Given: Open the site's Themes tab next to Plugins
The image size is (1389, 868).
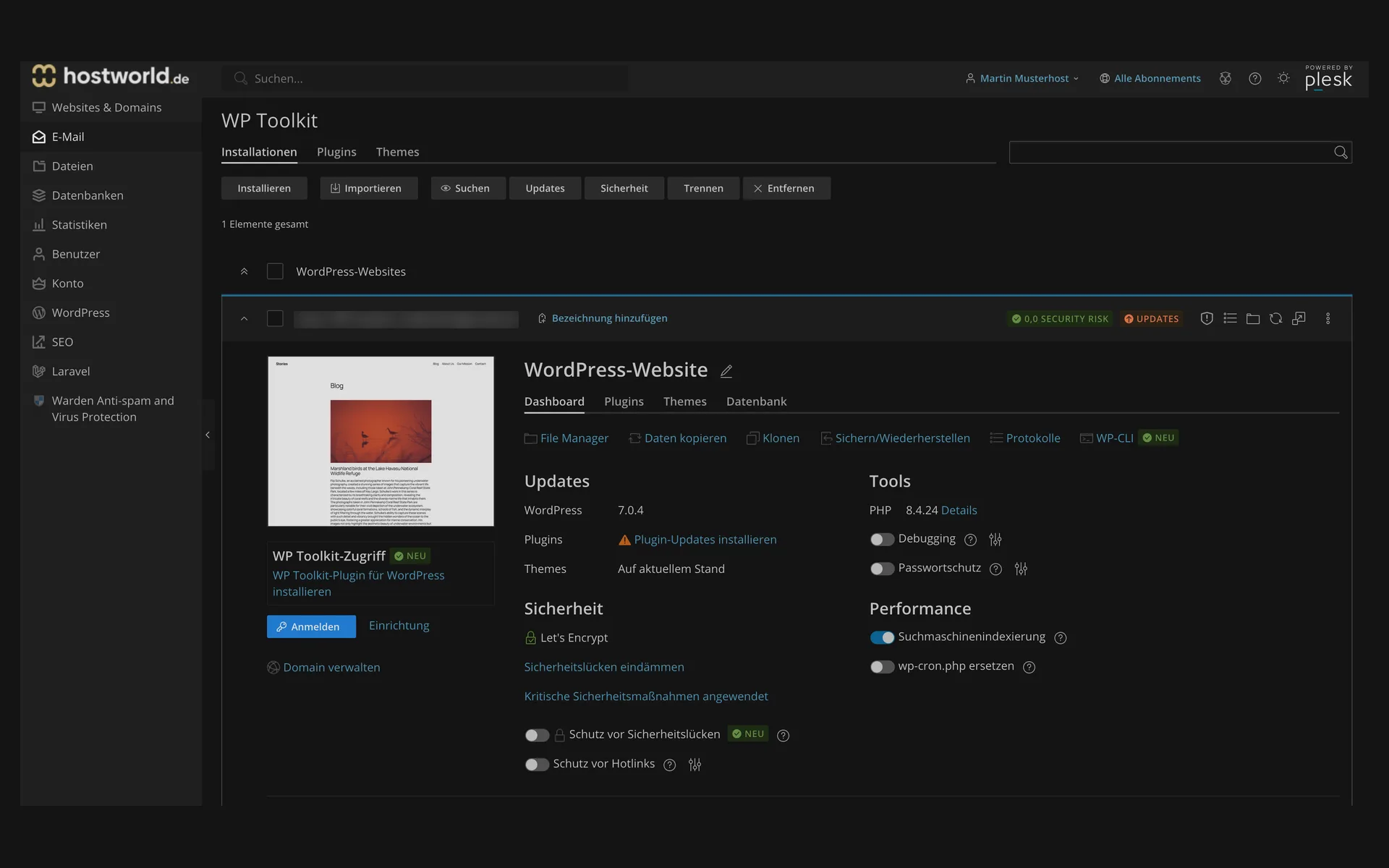Looking at the screenshot, I should click(x=684, y=401).
